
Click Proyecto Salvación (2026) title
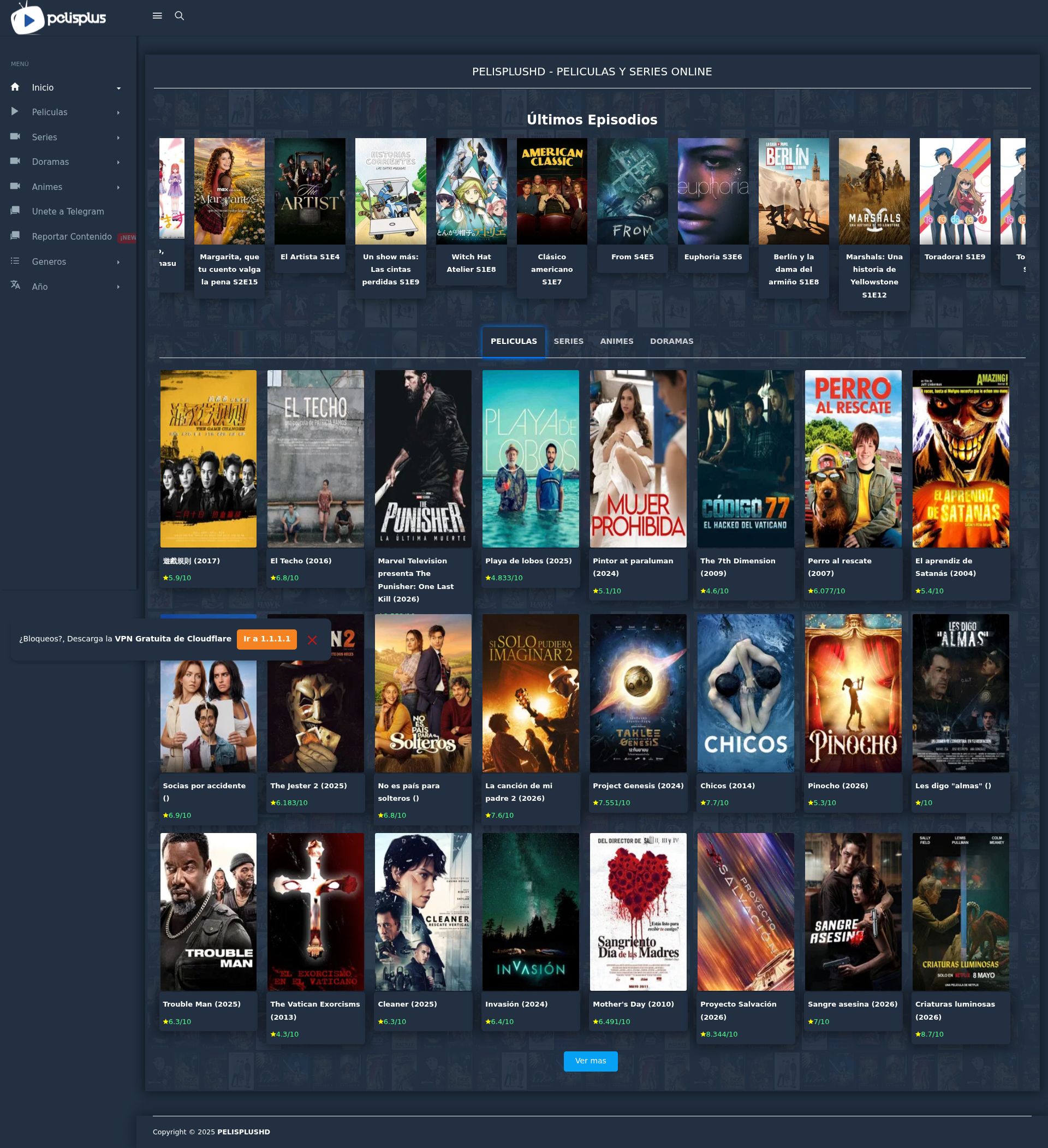738,1011
